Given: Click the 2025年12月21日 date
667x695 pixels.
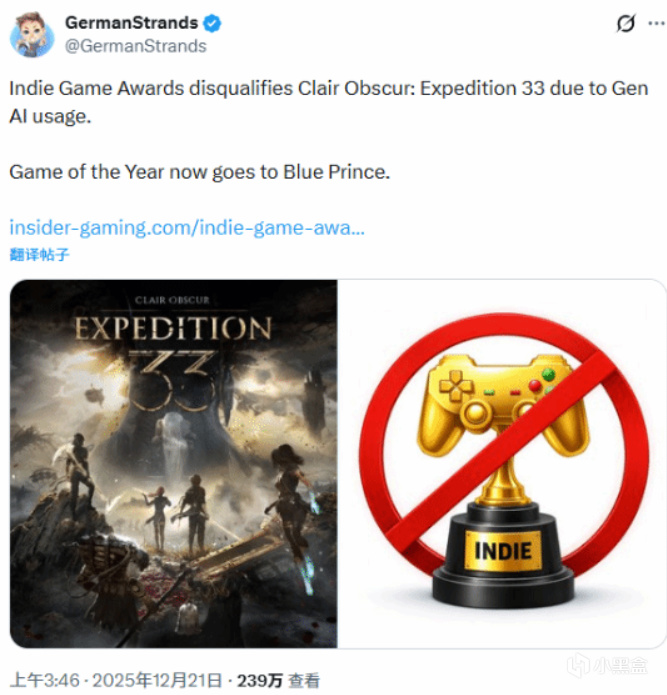Looking at the screenshot, I should point(157,680).
